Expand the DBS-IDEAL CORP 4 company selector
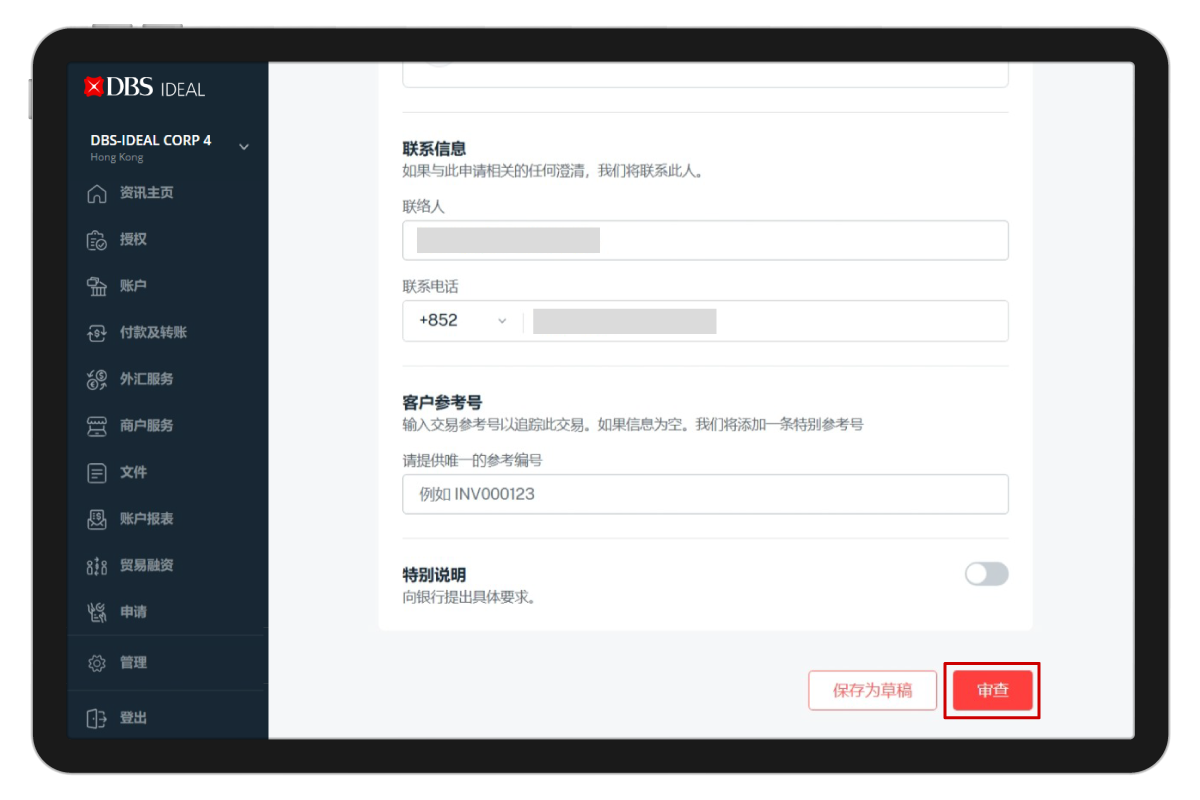 pyautogui.click(x=243, y=147)
